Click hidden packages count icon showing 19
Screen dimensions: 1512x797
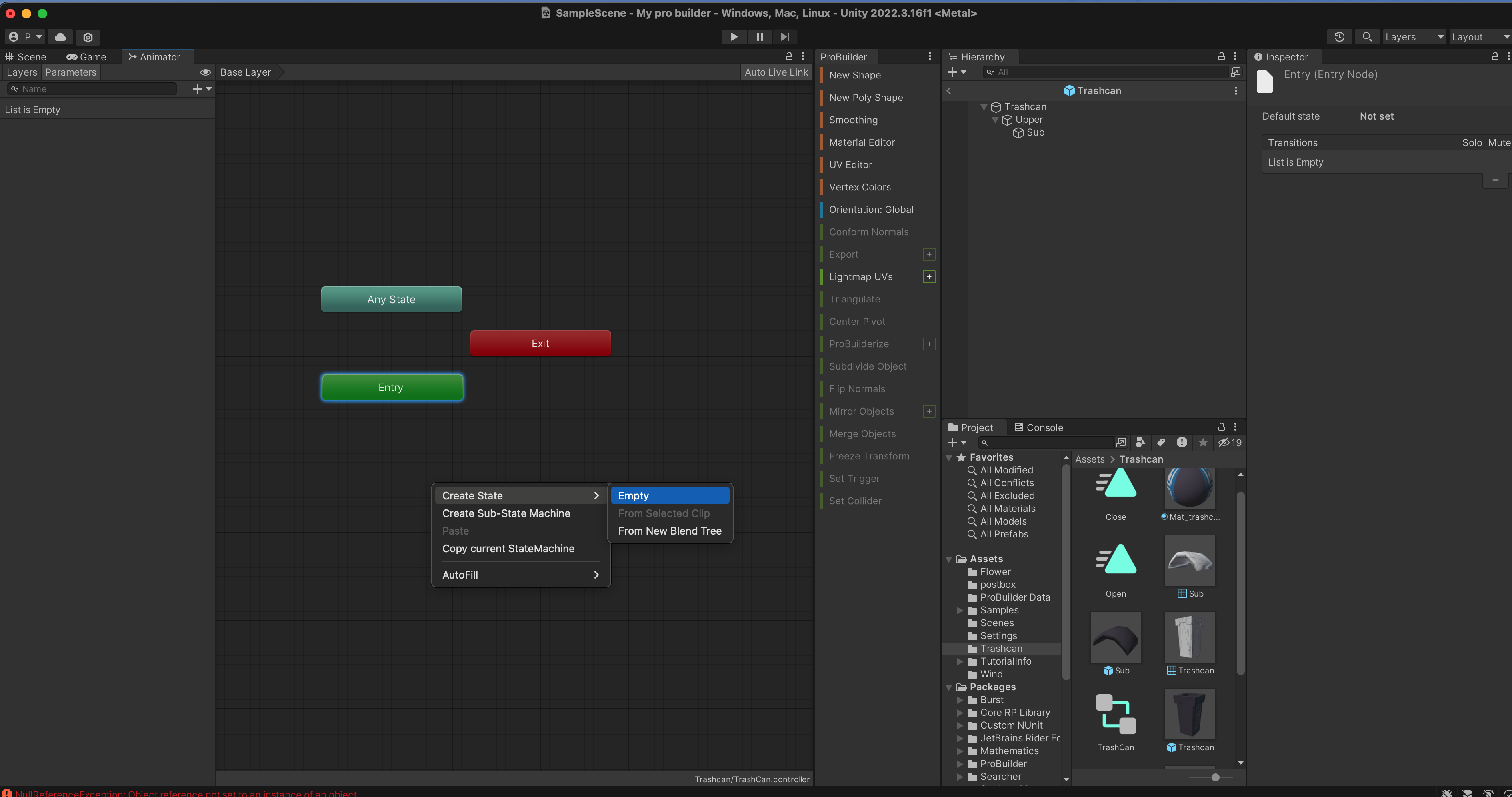click(1230, 443)
